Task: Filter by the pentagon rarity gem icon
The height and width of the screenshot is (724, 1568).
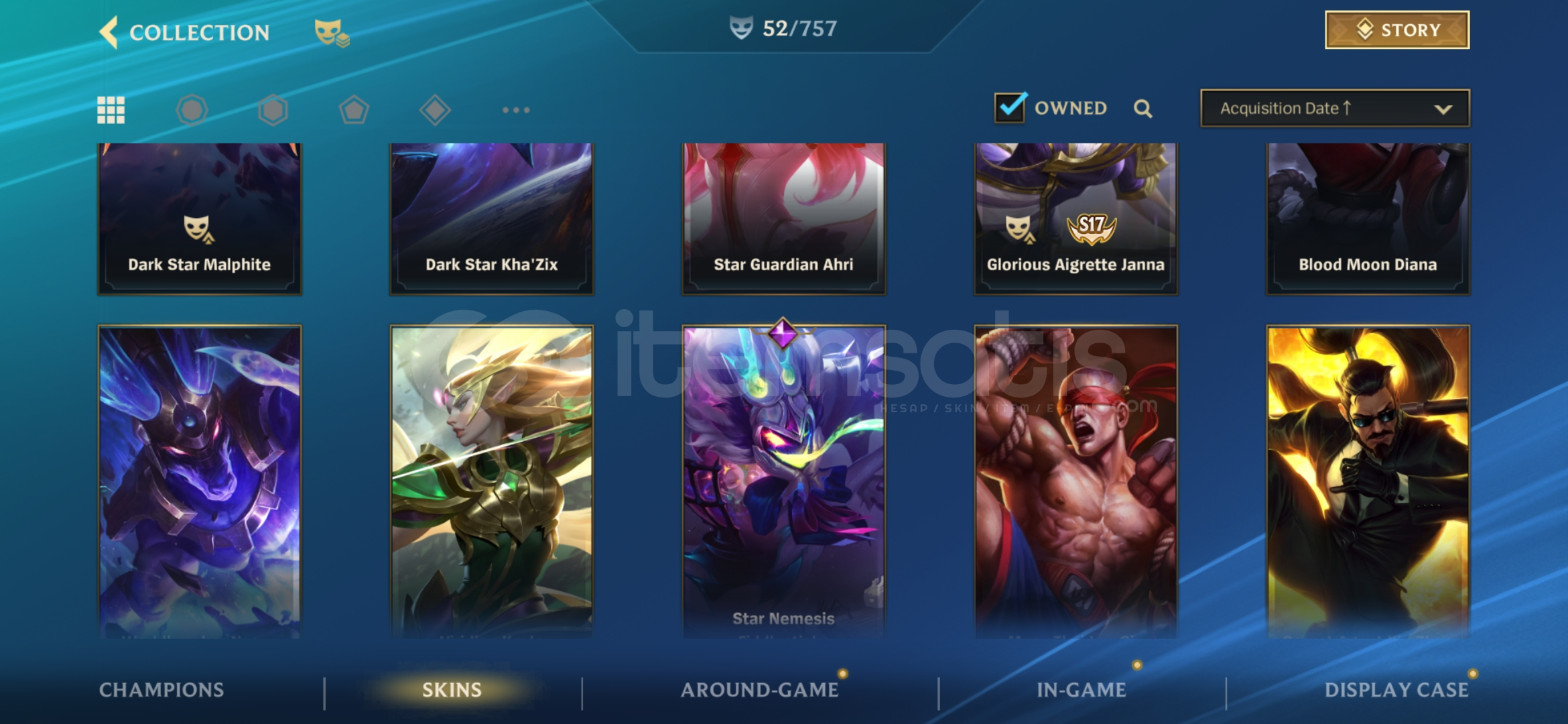Action: (354, 110)
